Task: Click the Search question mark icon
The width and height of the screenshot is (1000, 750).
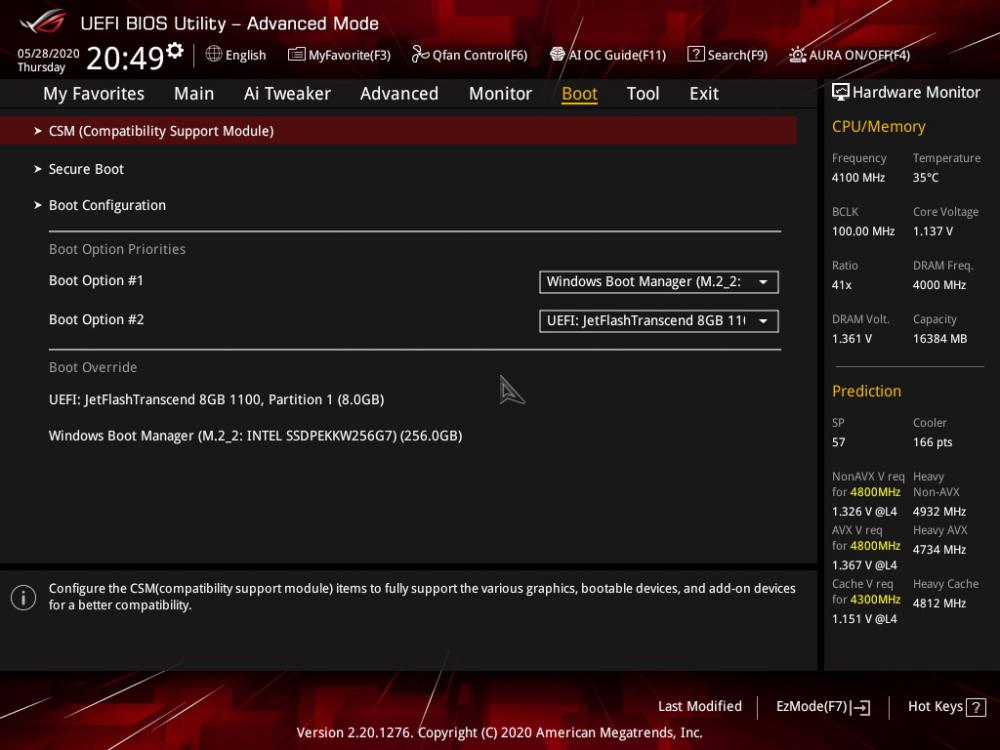Action: pos(695,54)
